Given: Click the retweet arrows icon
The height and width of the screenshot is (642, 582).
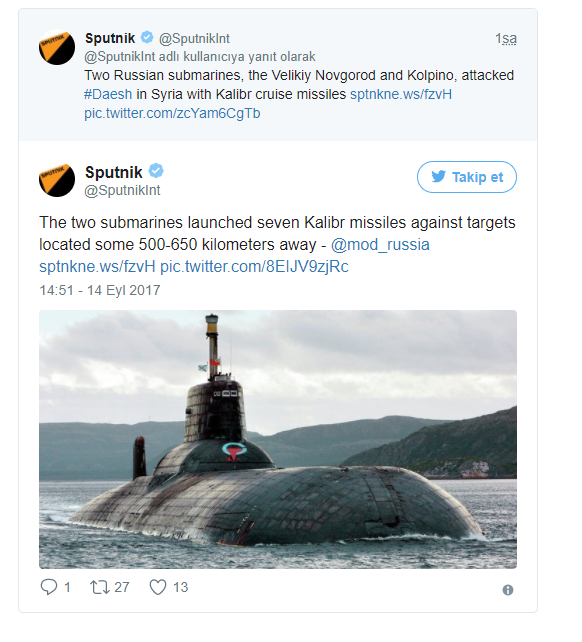Looking at the screenshot, I should point(100,587).
